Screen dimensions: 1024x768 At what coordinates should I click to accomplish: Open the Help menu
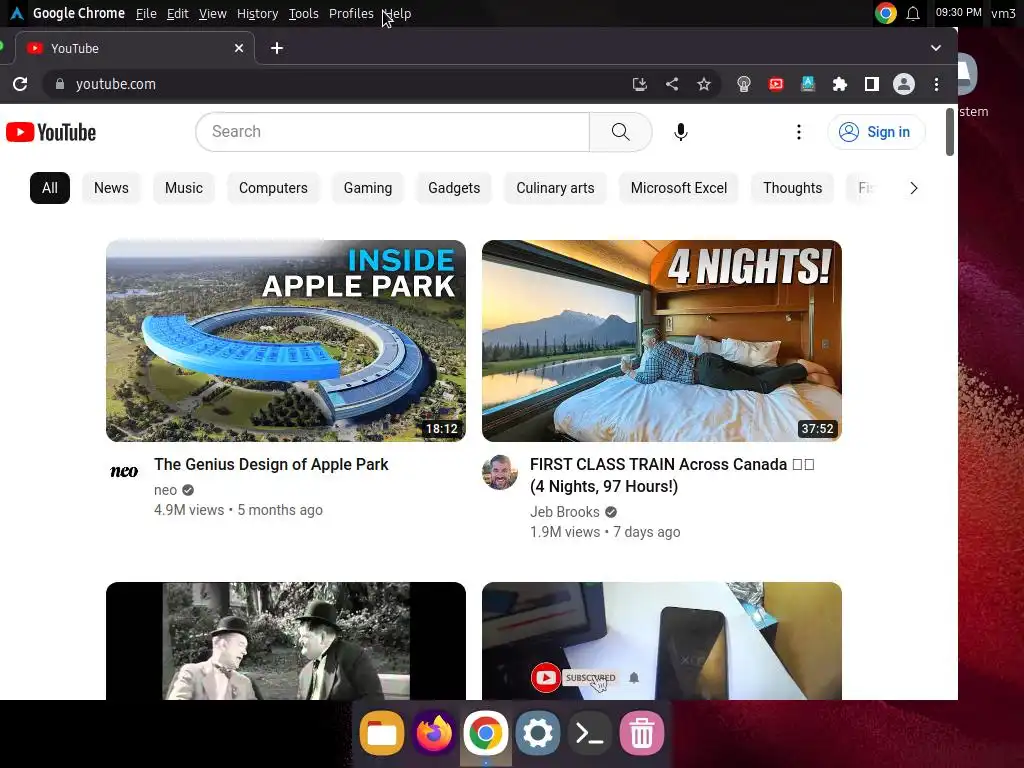[397, 14]
